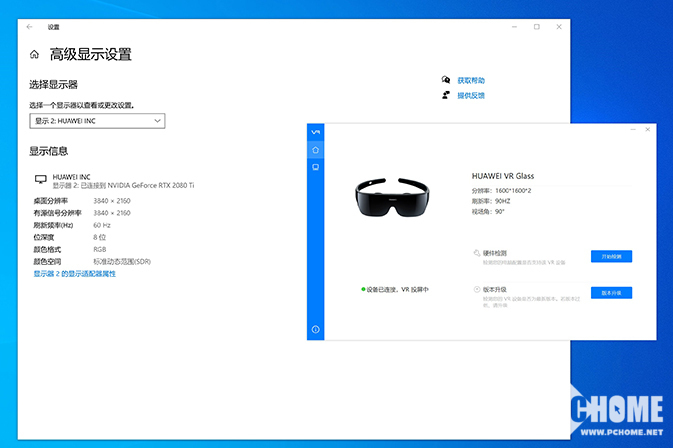Screen dimensions: 673x448
Task: Click the RGB color format value
Action: (x=100, y=249)
